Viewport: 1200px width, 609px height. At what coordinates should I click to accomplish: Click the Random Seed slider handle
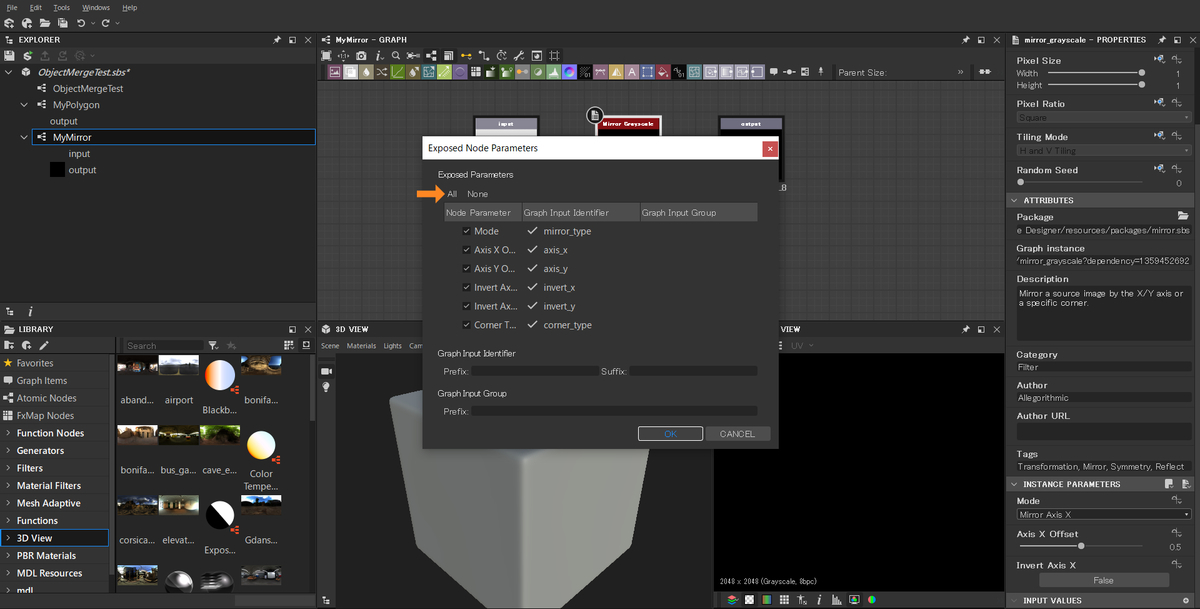[1020, 182]
